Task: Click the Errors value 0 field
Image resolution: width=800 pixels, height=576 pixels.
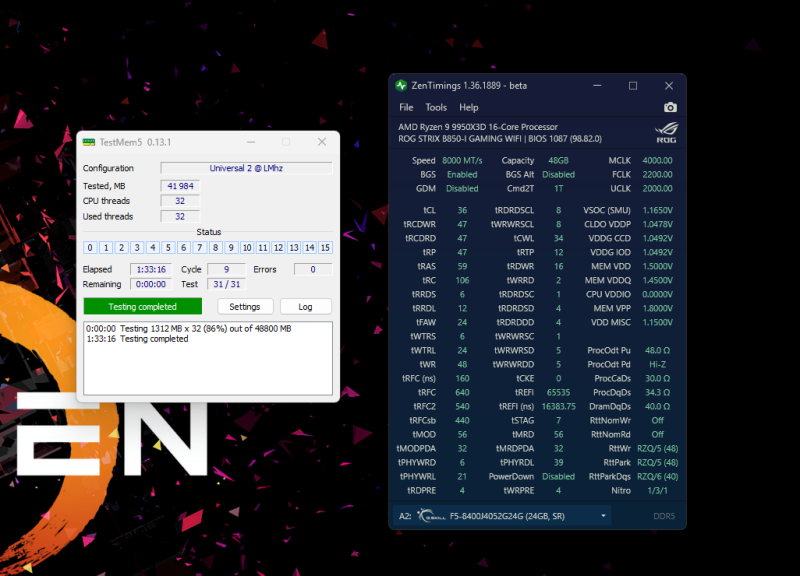Action: pos(313,269)
